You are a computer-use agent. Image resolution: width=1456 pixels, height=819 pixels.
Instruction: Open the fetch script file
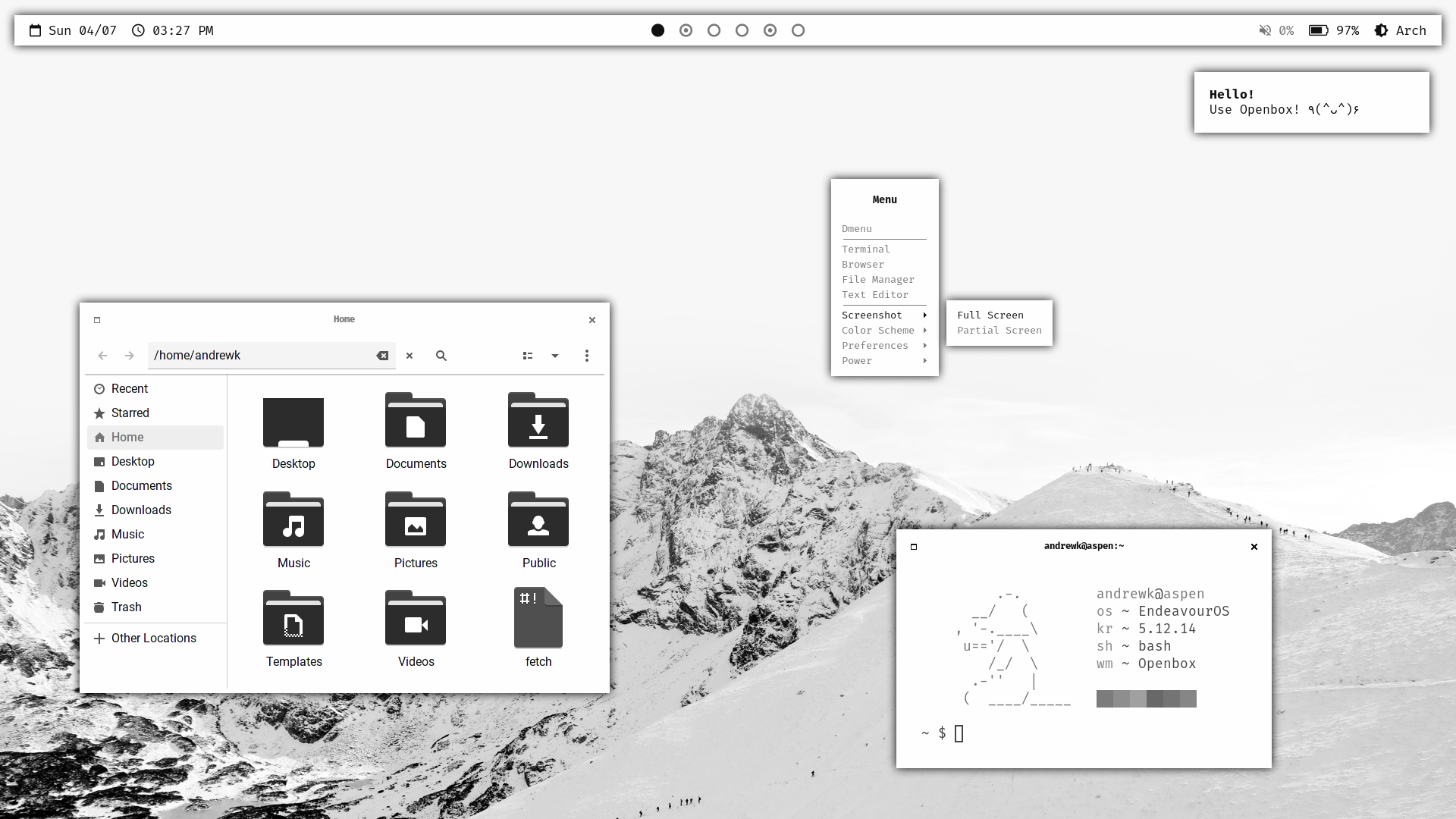tap(538, 619)
